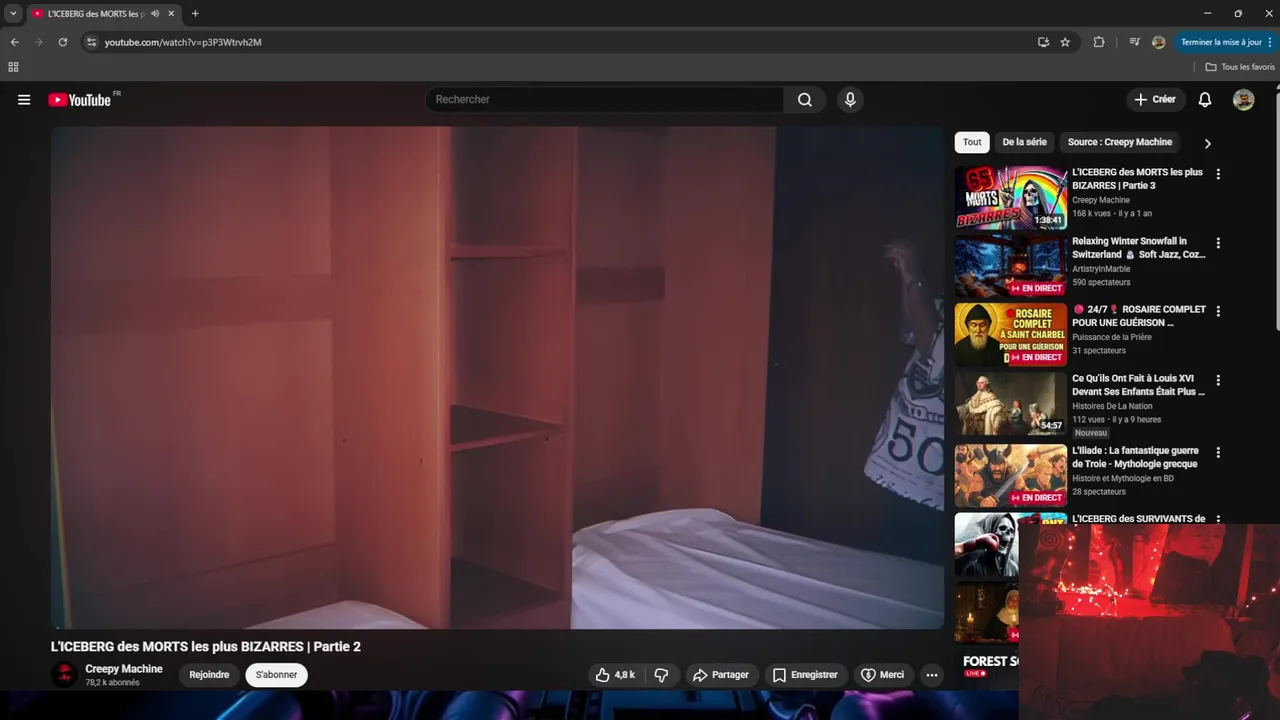
Task: Open options for ROSAIRE COMPLET video
Action: [x=1218, y=311]
